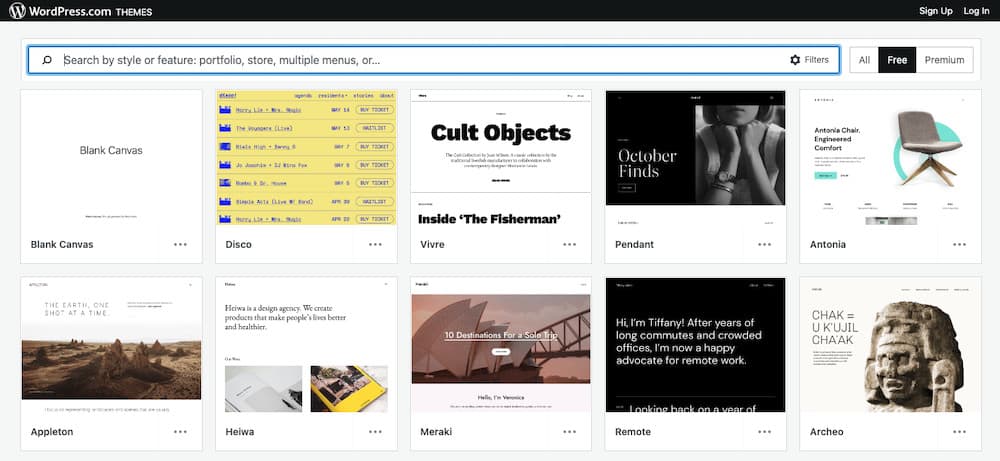This screenshot has height=461, width=1000.
Task: Open the Pendant theme preview thumbnail
Action: [x=696, y=158]
